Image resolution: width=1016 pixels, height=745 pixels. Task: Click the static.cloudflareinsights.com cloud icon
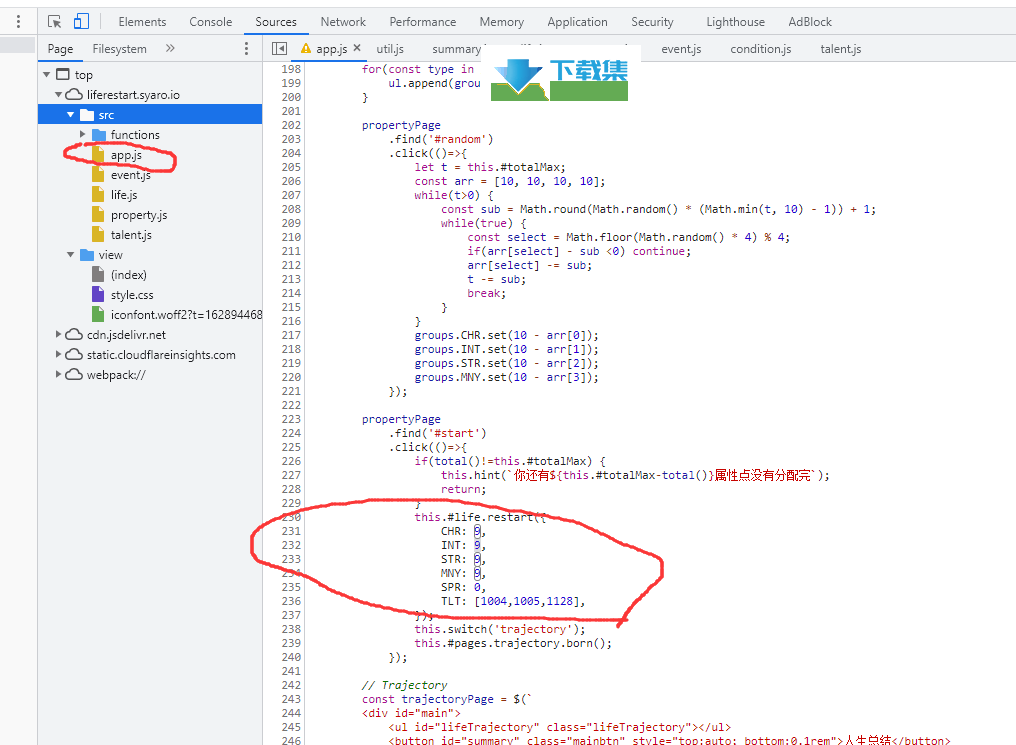coord(75,354)
